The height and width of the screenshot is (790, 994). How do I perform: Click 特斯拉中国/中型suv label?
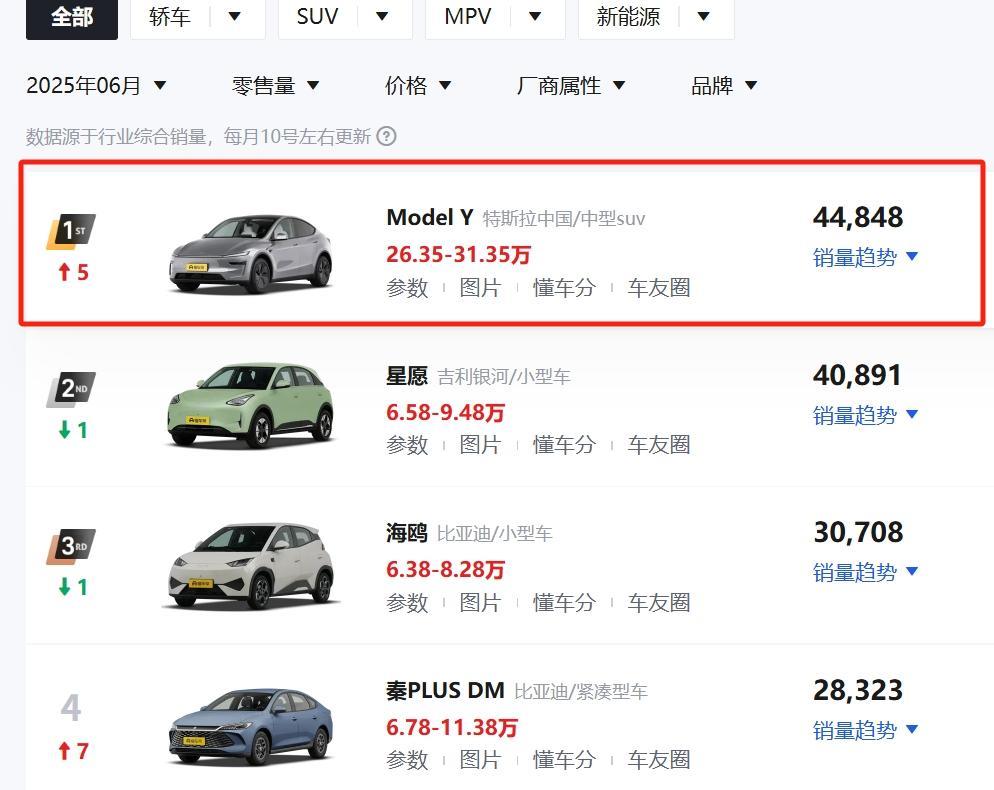point(564,219)
